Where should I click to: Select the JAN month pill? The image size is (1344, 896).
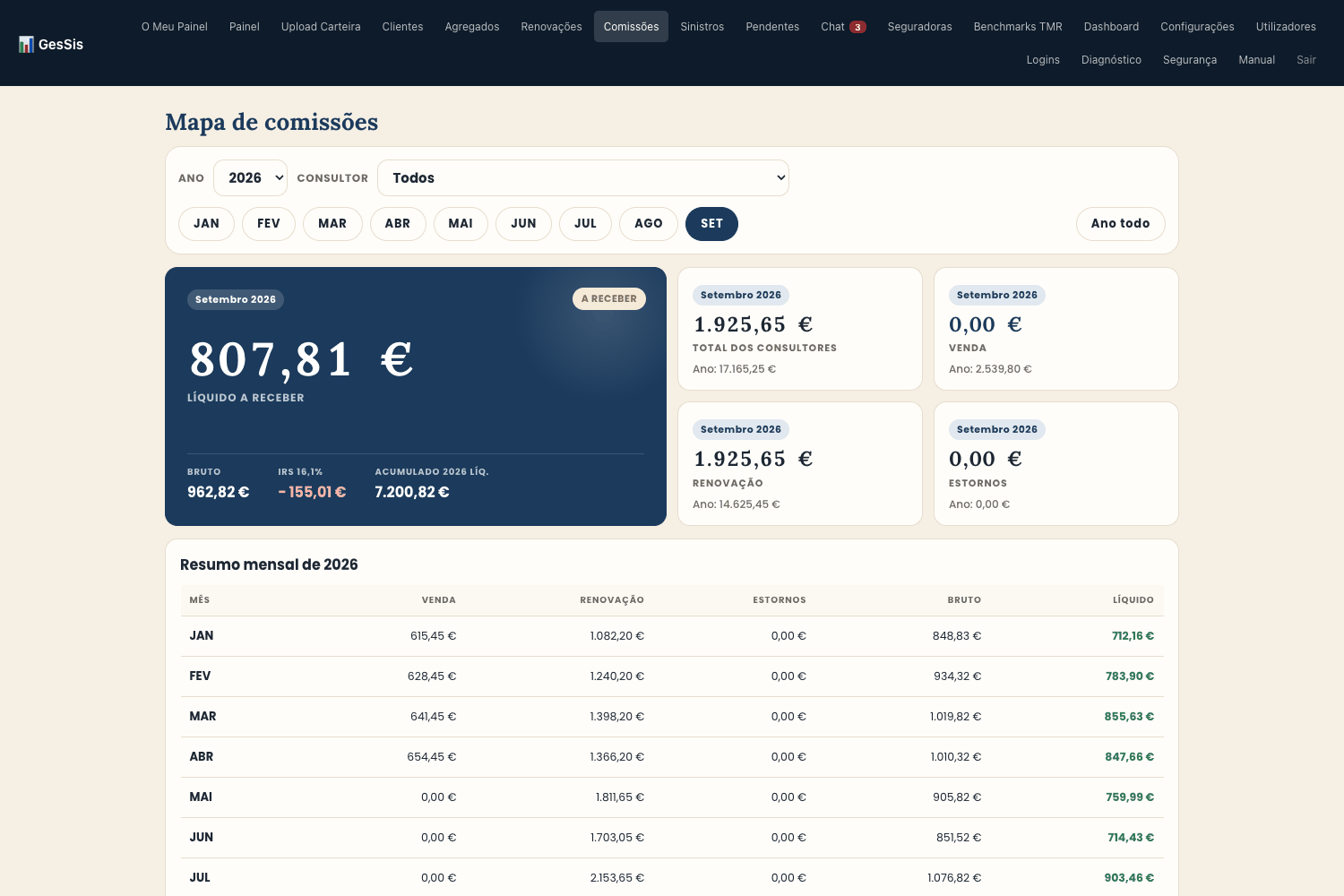coord(206,224)
